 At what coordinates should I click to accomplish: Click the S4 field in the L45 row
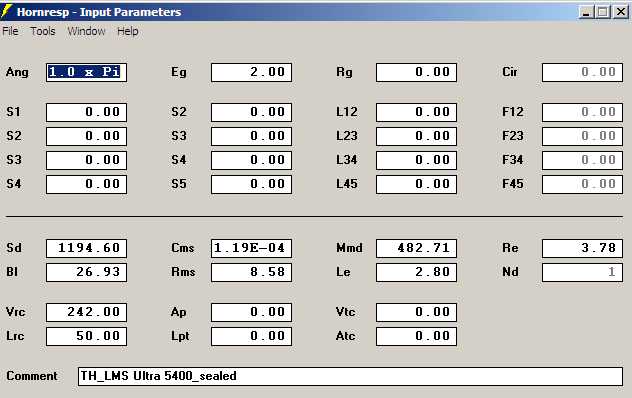(86, 184)
